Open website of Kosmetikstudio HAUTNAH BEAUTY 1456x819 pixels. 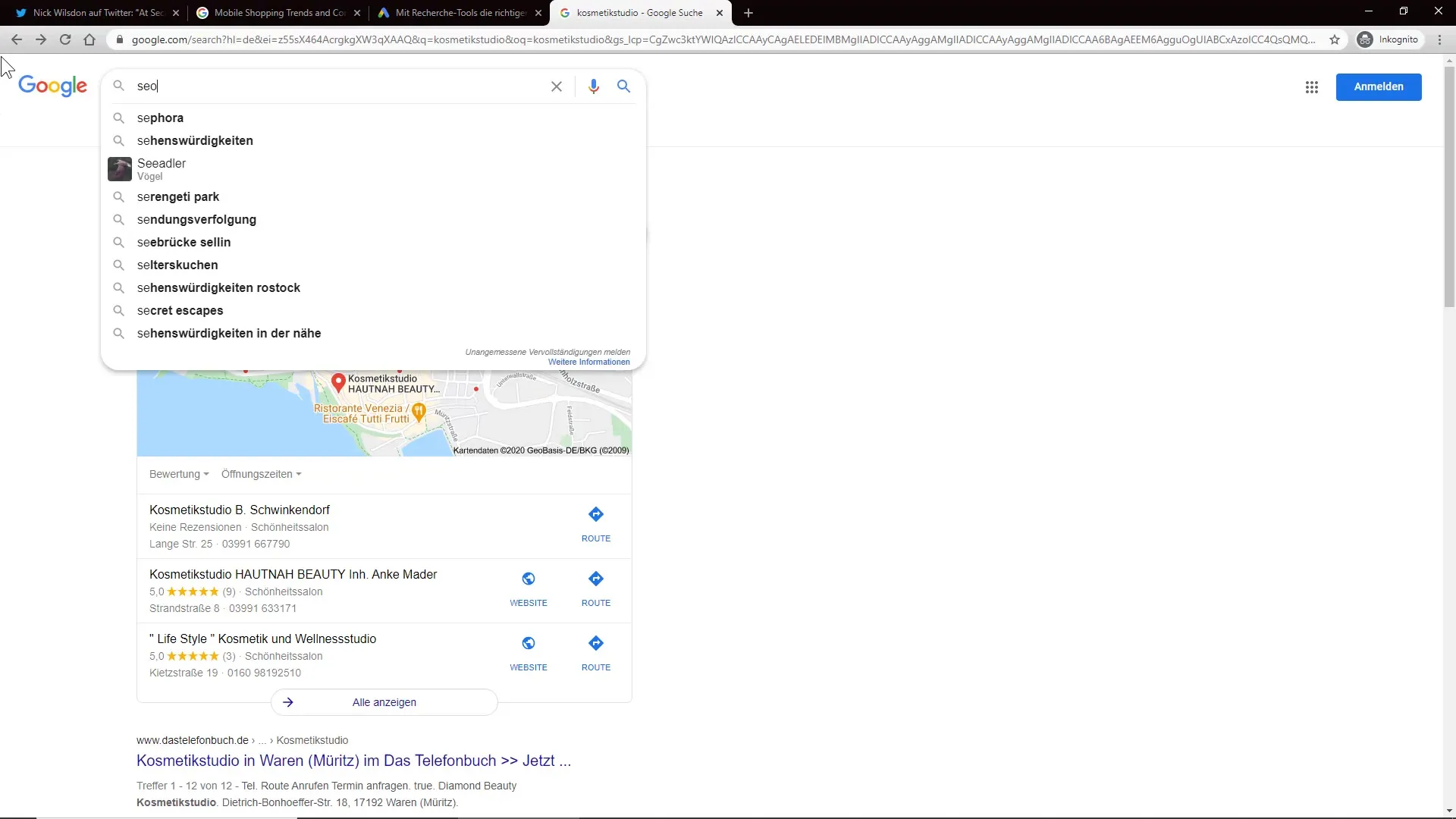(x=529, y=589)
